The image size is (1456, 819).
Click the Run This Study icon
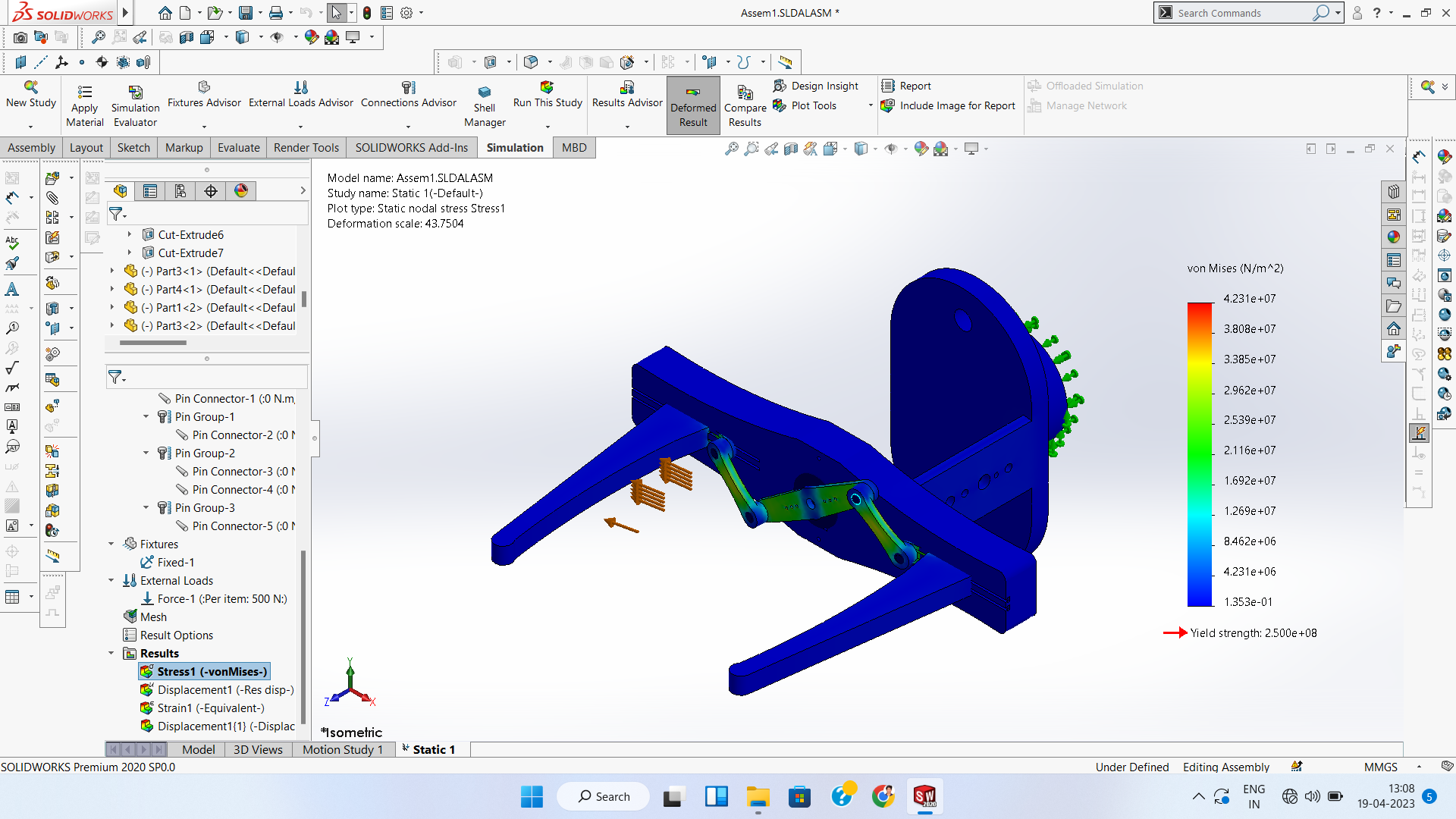547,88
